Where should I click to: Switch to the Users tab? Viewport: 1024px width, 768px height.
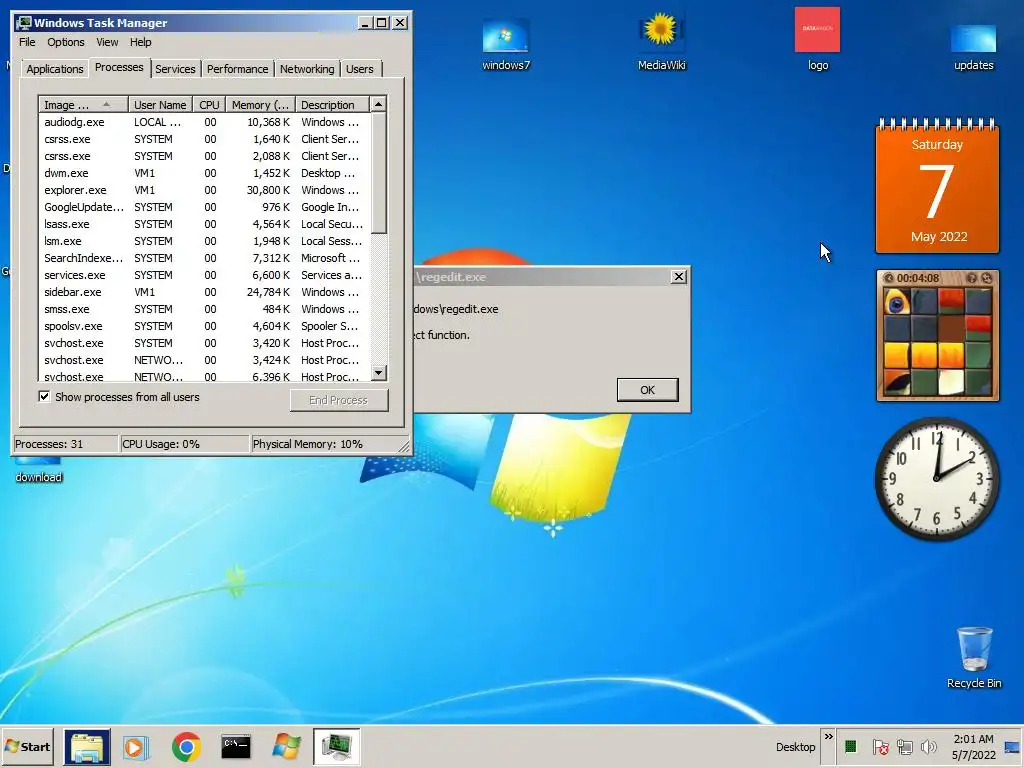360,69
